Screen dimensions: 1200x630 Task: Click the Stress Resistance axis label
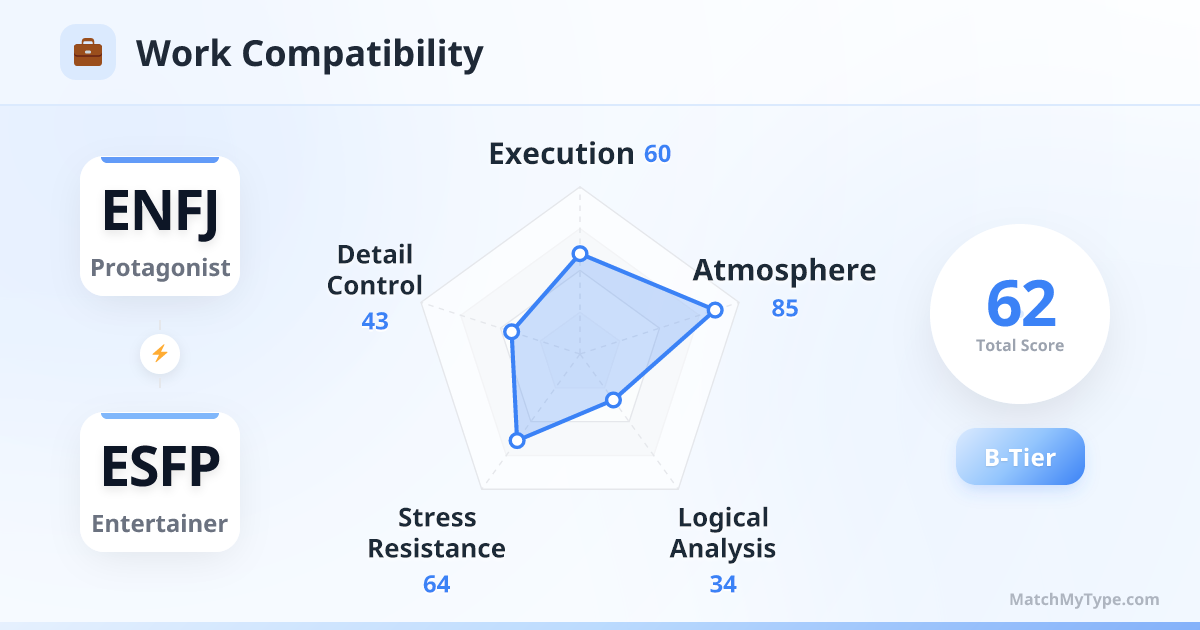coord(437,533)
